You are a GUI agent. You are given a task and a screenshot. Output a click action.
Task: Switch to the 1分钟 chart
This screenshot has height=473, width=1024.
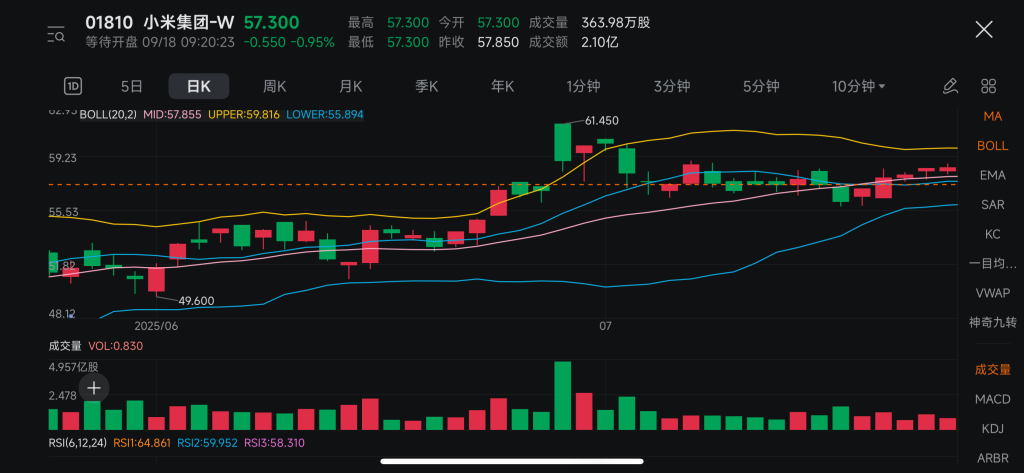click(x=584, y=86)
